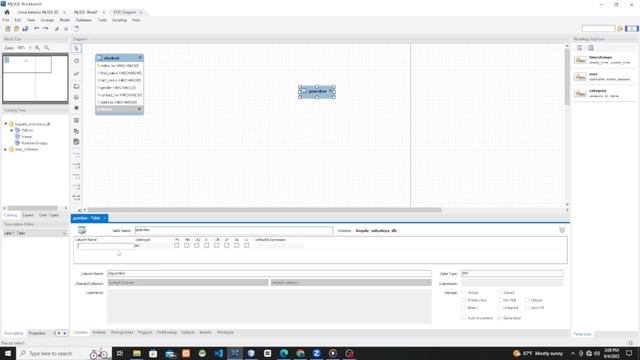The height and width of the screenshot is (360, 640).
Task: Select the hand pan tool
Action: point(76,61)
